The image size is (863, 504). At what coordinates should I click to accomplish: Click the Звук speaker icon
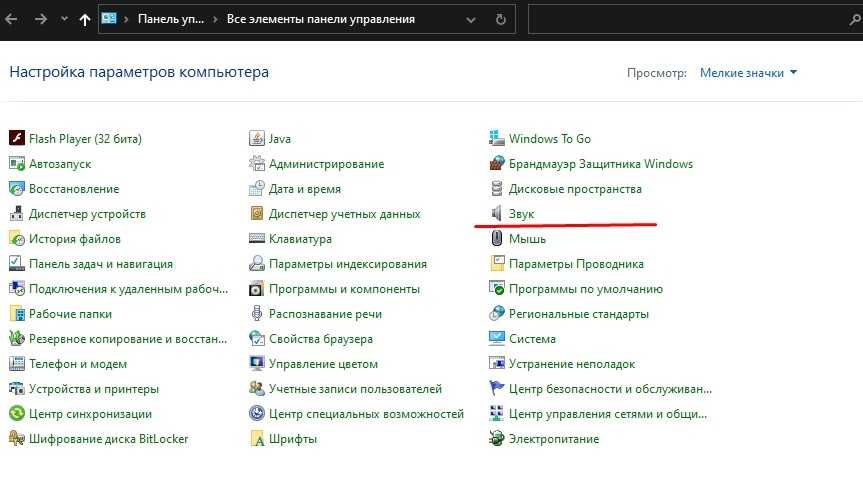coord(497,214)
